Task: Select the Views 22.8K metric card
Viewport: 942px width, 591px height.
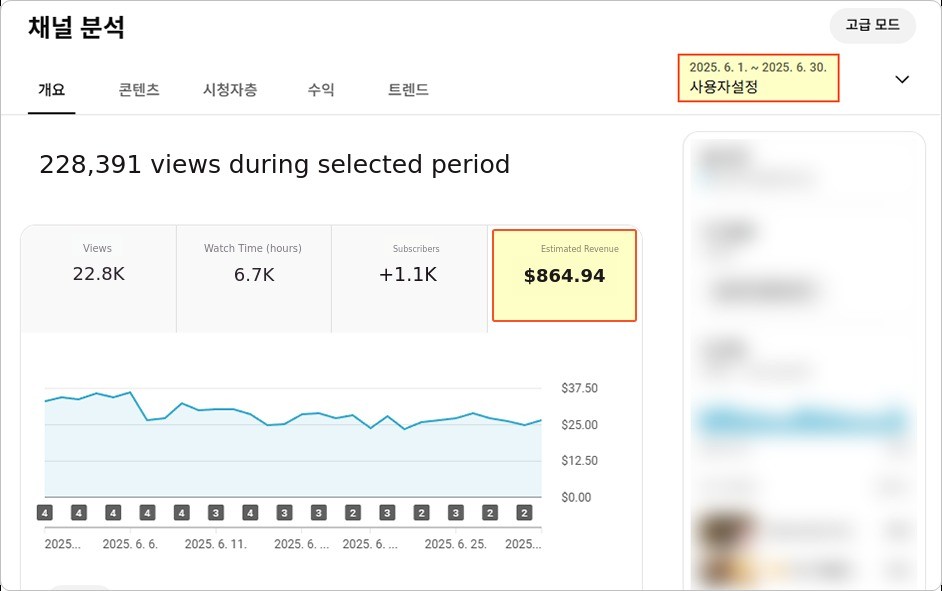Action: pyautogui.click(x=99, y=279)
